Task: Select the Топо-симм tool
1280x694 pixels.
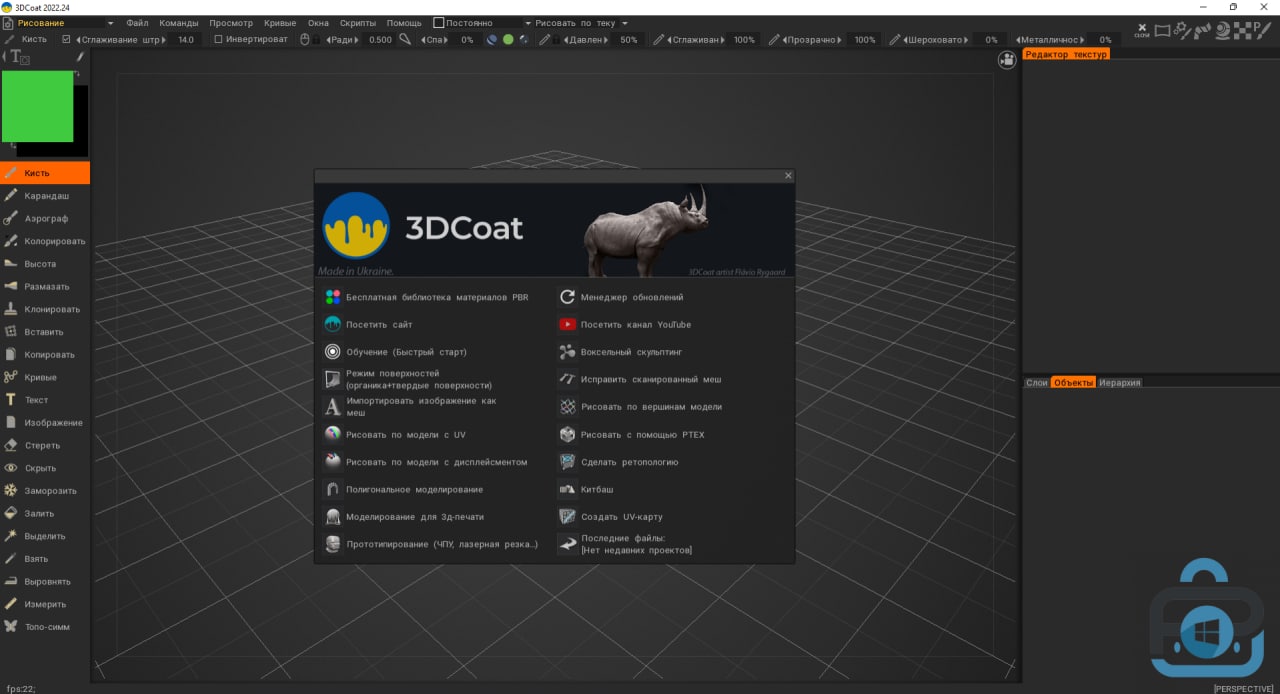Action: point(45,627)
